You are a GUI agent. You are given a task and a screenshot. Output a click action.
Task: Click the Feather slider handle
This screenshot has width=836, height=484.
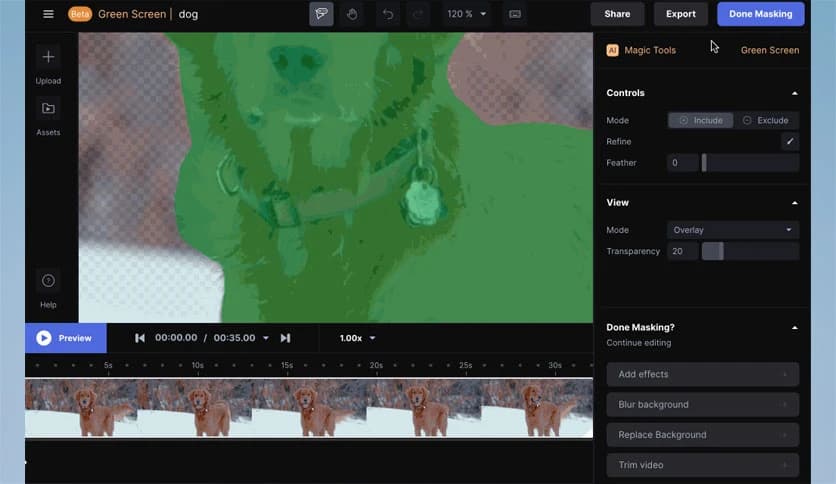click(704, 163)
